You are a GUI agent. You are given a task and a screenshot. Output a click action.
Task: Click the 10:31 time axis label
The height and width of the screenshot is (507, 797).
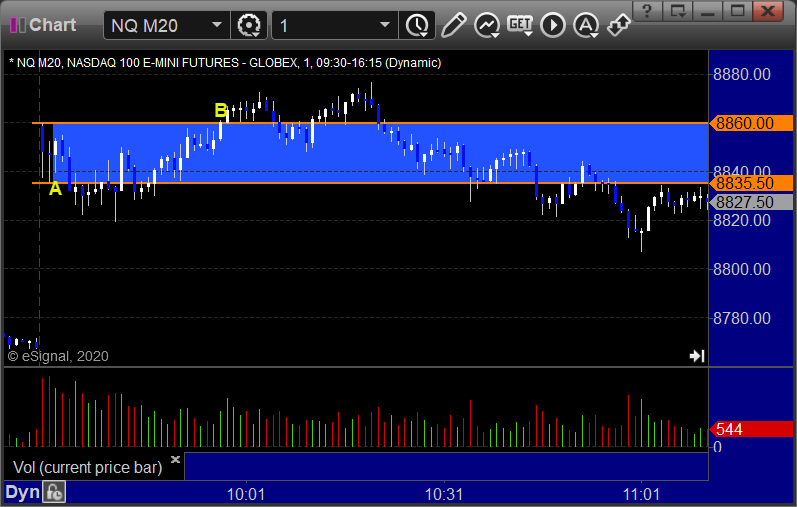coord(444,494)
